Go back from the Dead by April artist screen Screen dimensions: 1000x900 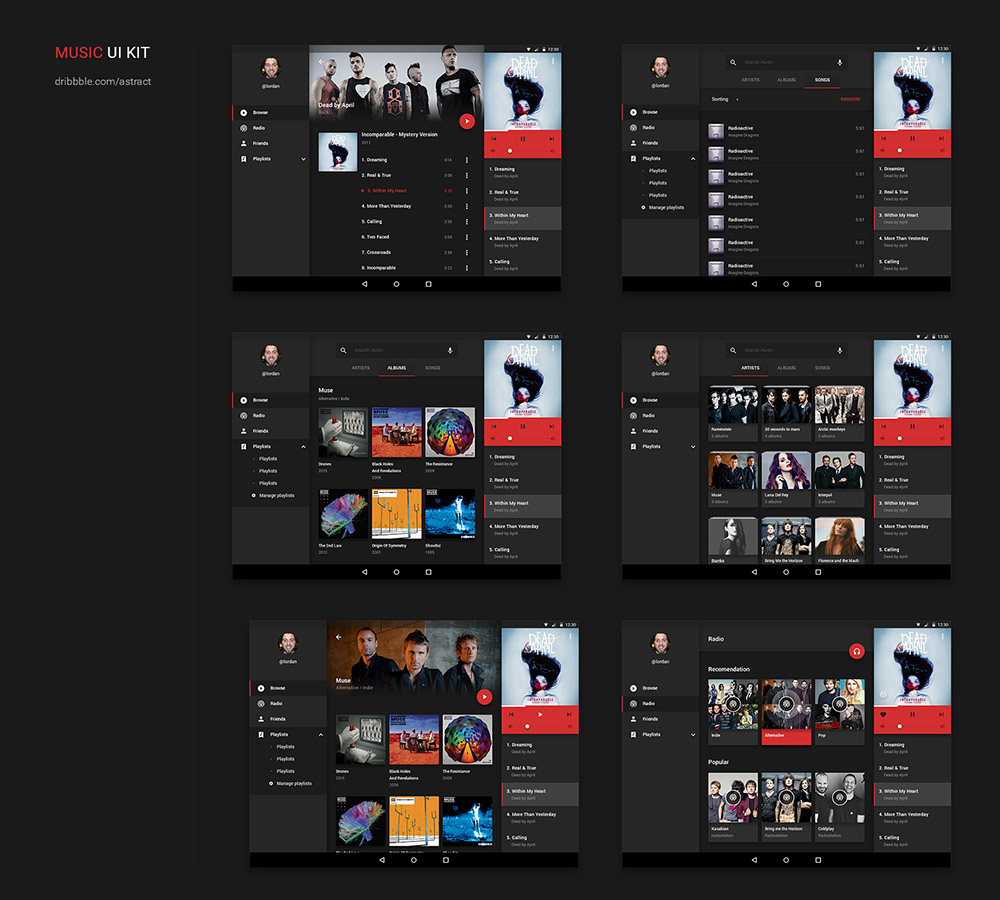pyautogui.click(x=321, y=62)
